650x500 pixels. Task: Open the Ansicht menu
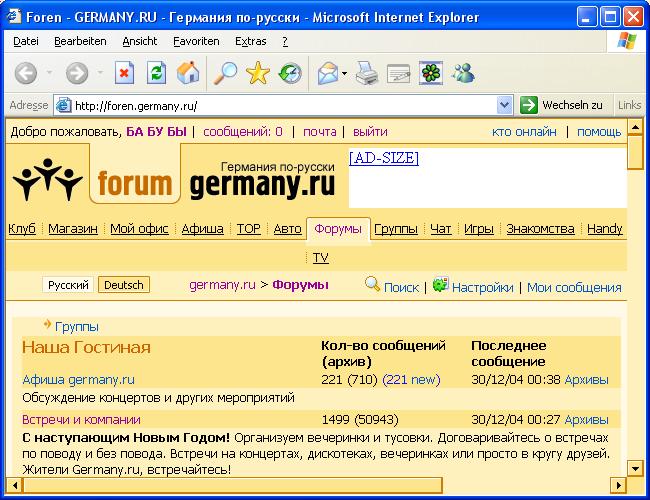140,41
